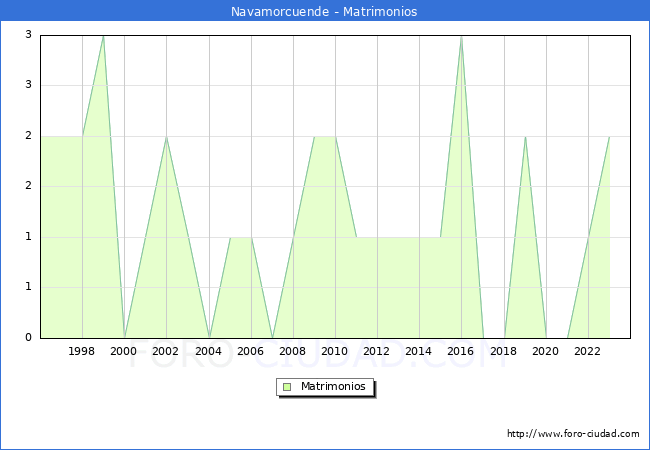
Task: Open the foro-ciudad.com URL text
Action: 573,433
